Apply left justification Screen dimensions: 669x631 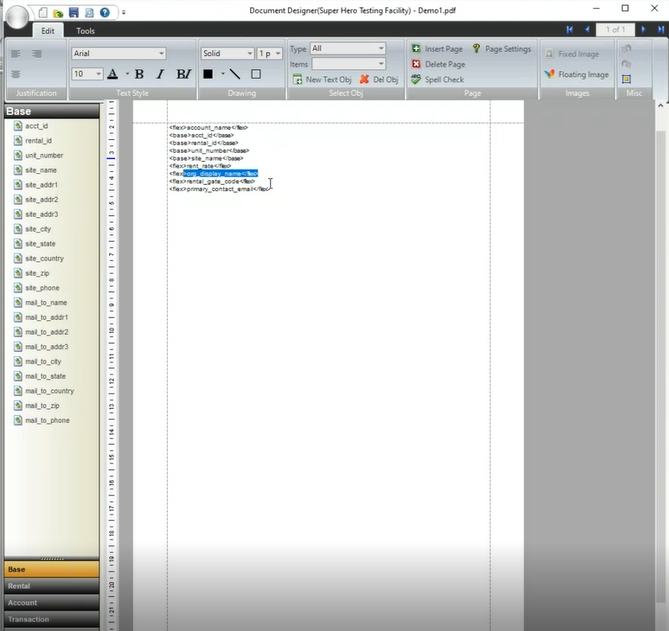(16, 54)
